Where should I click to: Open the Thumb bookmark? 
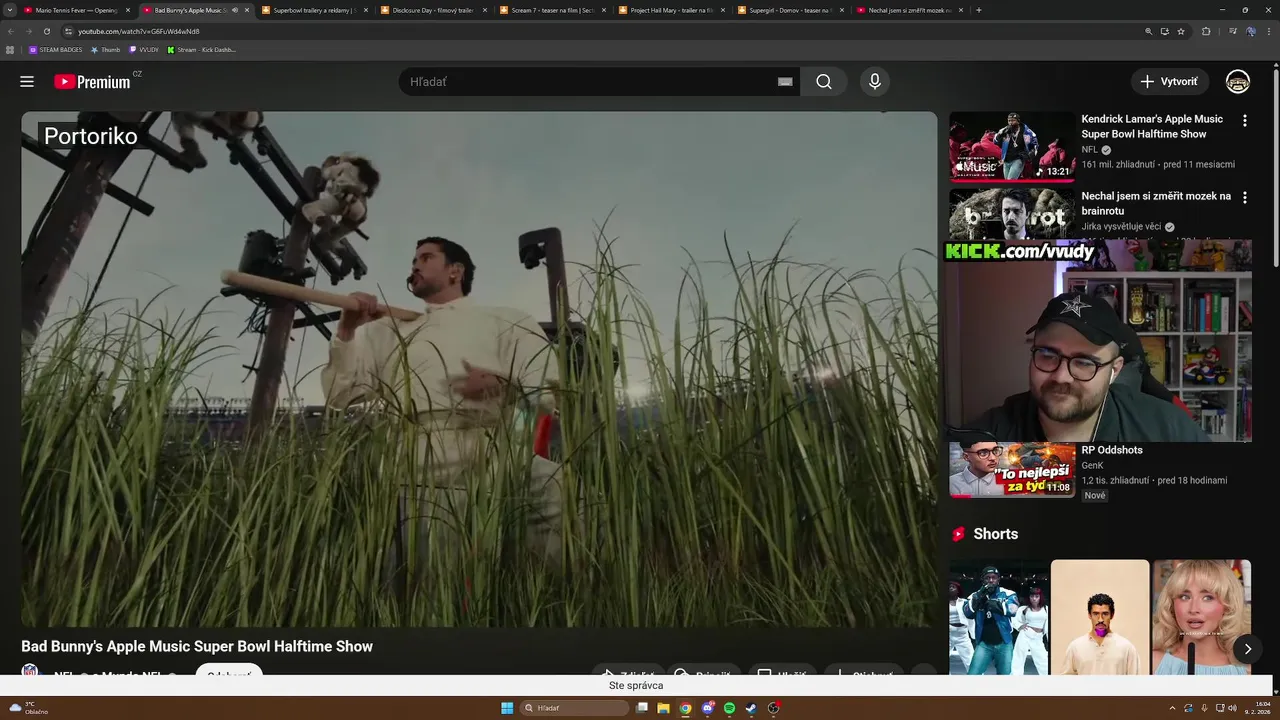point(105,50)
